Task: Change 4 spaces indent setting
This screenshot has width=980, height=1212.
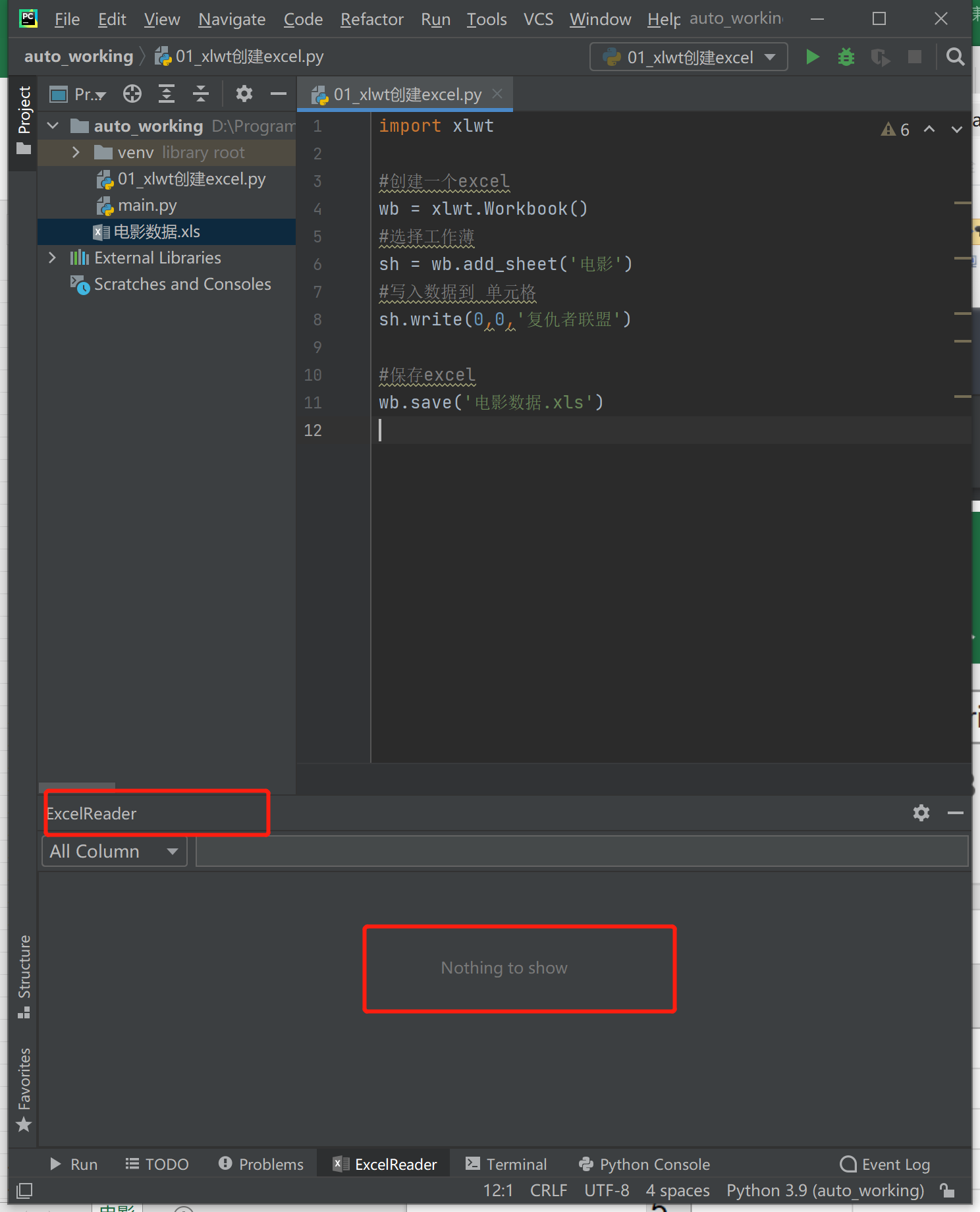Action: 678,1190
